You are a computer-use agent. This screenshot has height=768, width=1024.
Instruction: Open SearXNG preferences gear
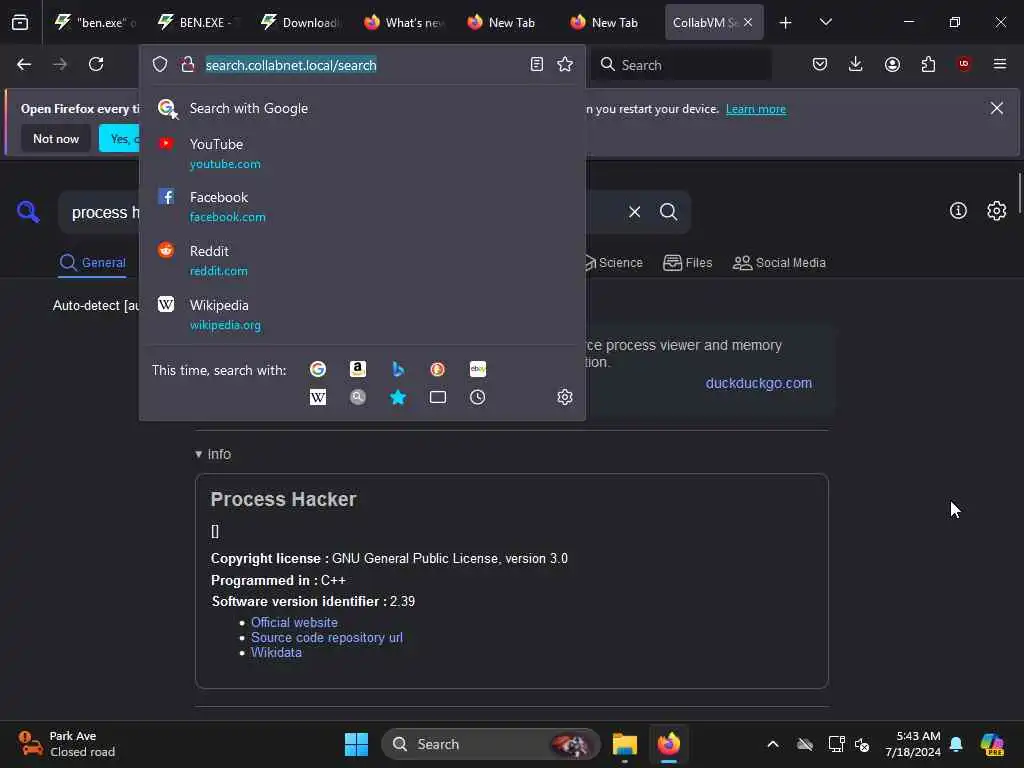997,211
